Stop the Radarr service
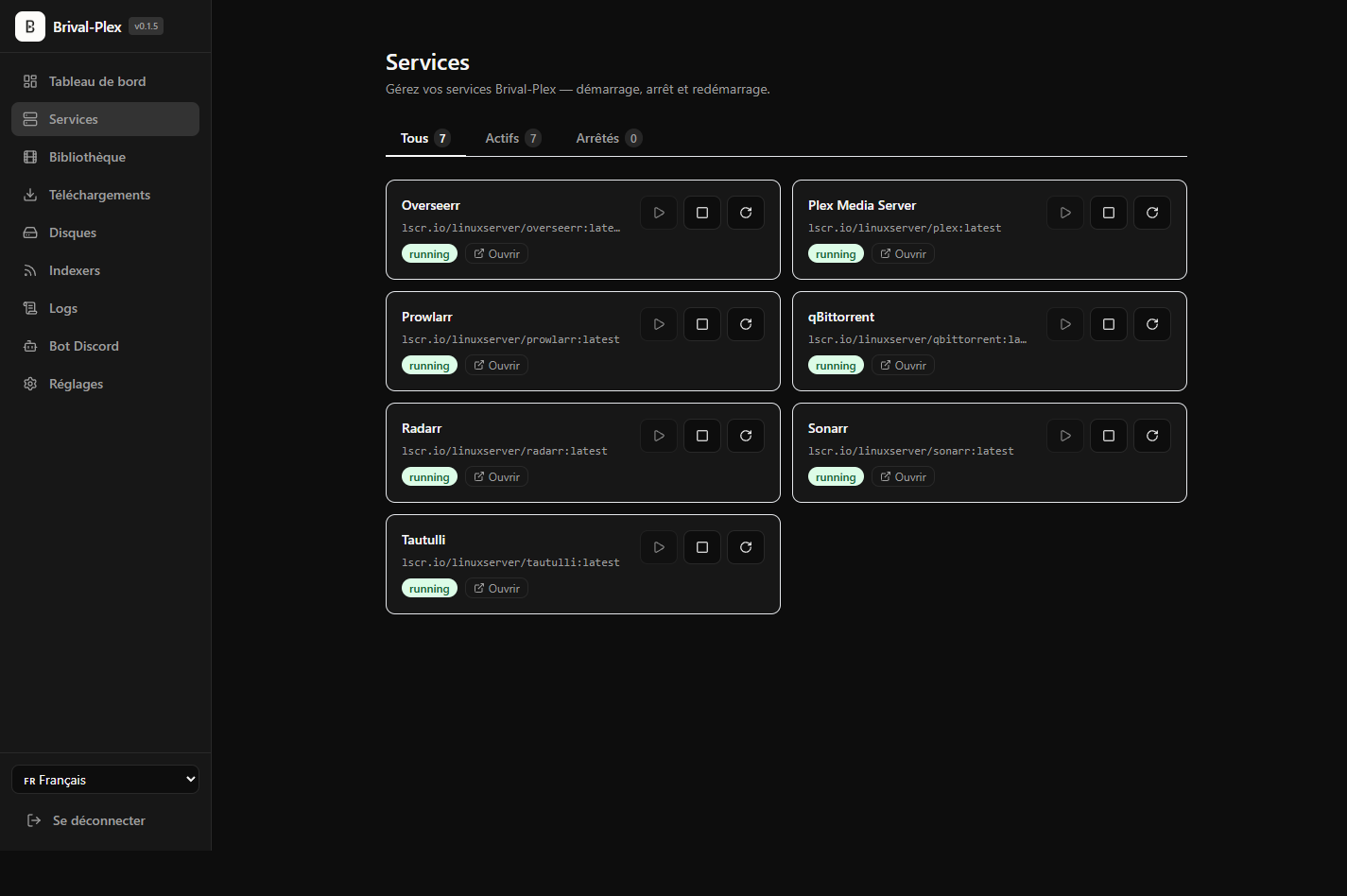This screenshot has height=896, width=1347. (702, 436)
